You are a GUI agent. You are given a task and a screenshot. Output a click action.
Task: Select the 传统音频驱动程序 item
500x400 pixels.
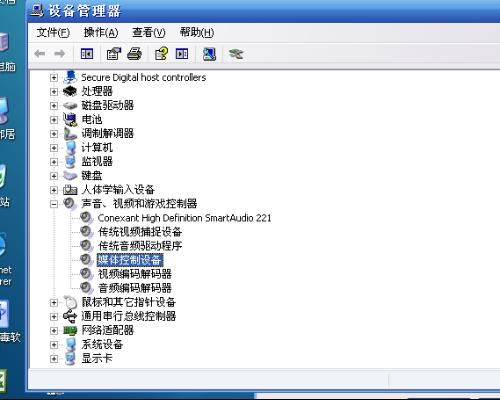click(x=140, y=246)
